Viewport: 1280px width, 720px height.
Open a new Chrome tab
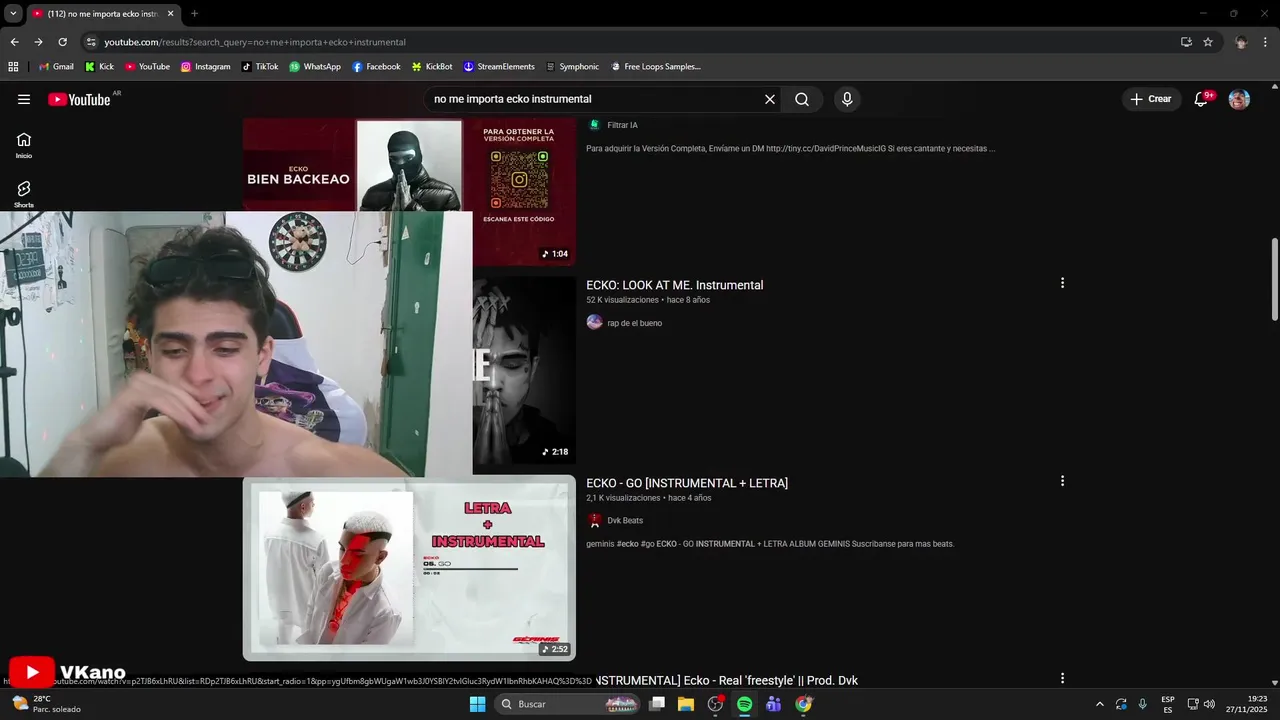194,14
